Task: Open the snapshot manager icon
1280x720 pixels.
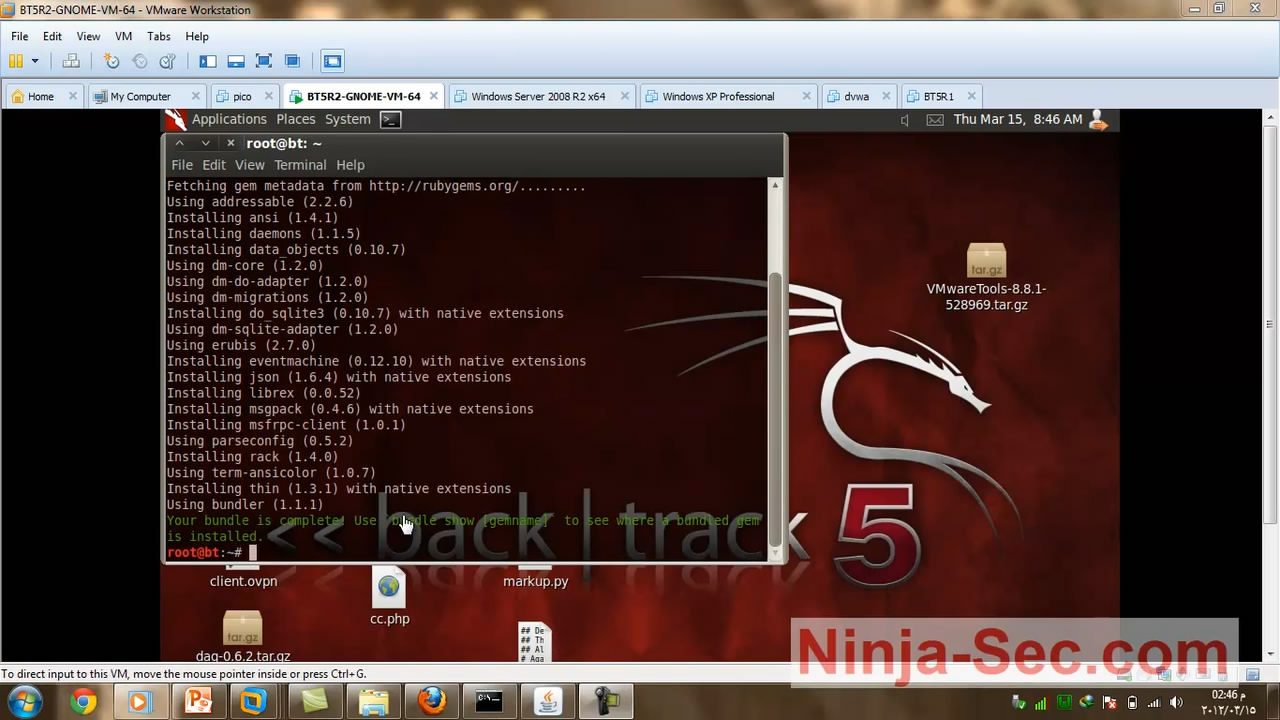Action: pyautogui.click(x=167, y=61)
